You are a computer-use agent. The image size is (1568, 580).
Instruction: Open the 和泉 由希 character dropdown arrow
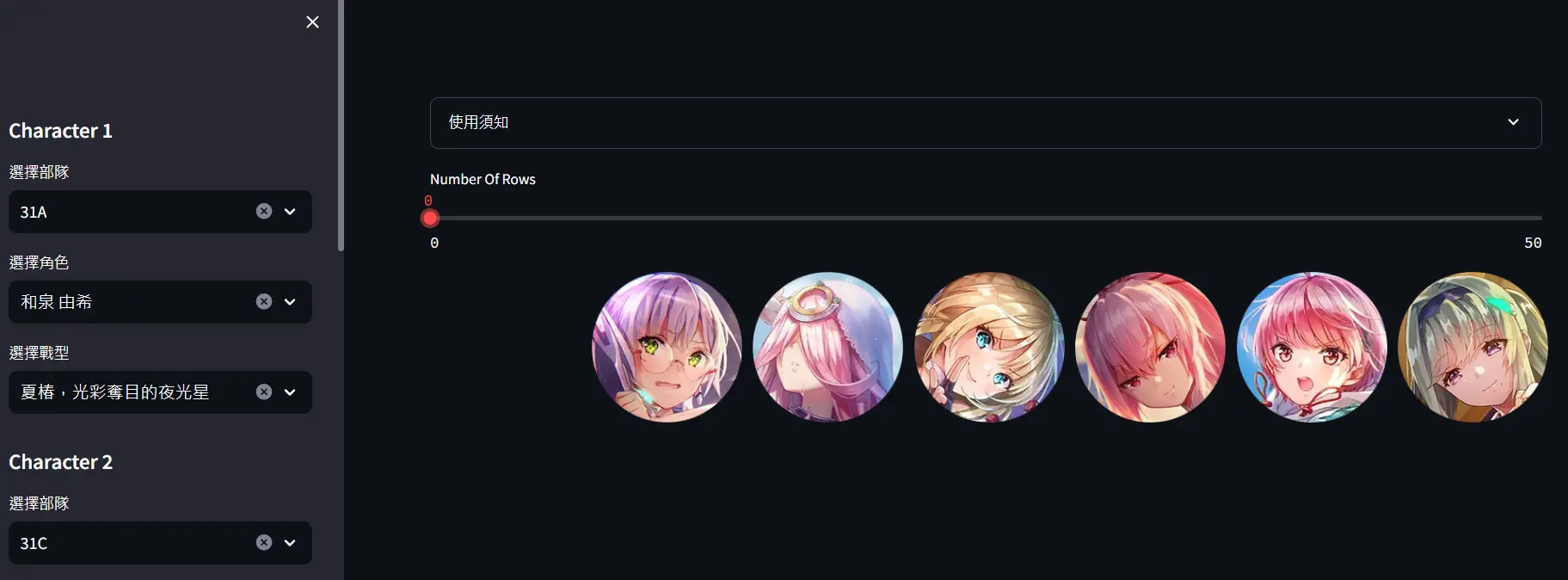coord(290,302)
